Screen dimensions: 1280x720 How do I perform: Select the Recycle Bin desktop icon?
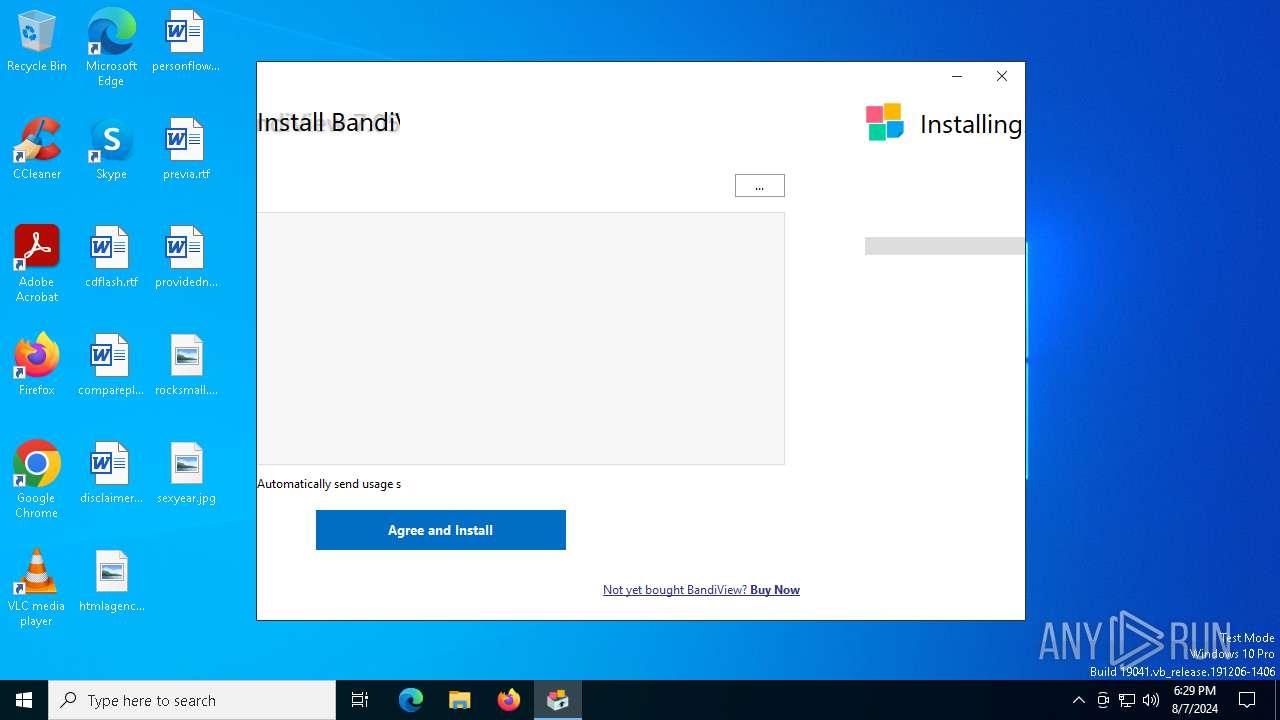[x=37, y=42]
